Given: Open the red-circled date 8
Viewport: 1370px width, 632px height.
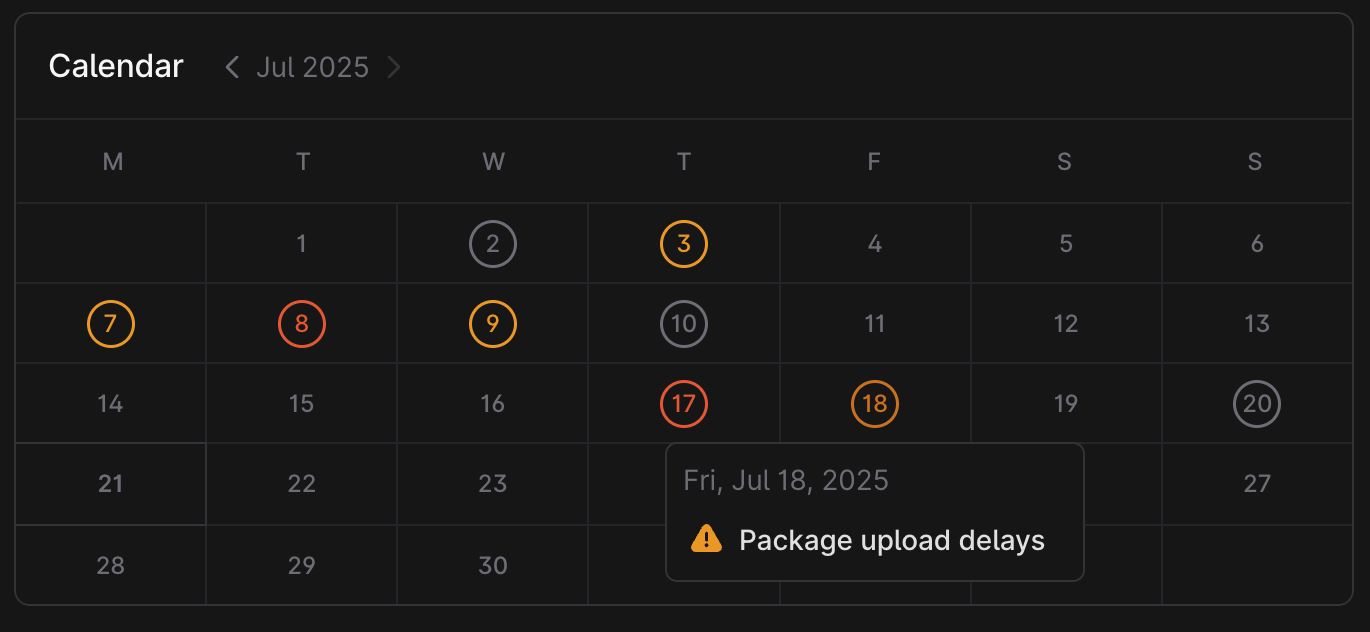Looking at the screenshot, I should [302, 324].
